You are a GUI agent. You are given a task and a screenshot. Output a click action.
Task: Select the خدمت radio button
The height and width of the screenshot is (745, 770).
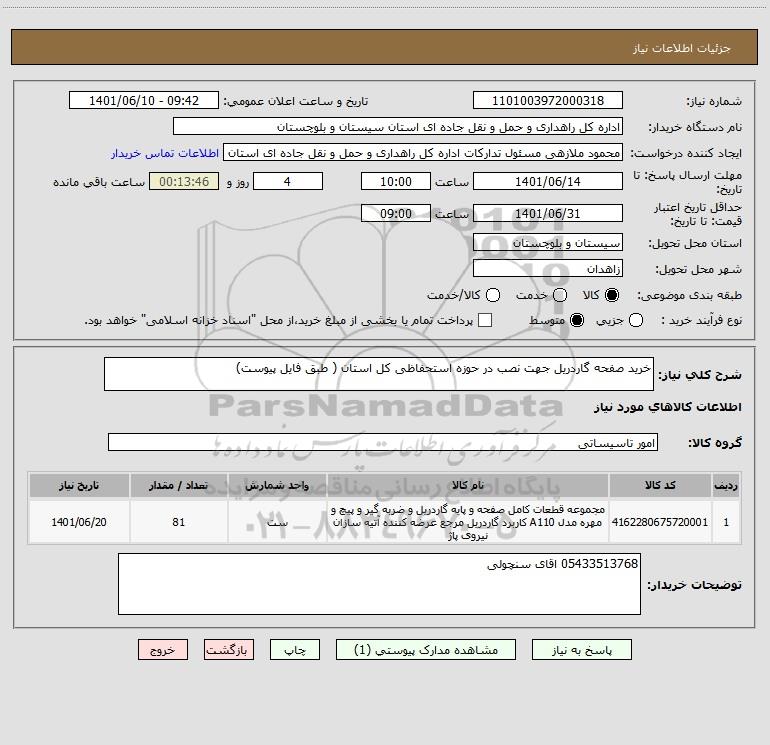coord(560,295)
